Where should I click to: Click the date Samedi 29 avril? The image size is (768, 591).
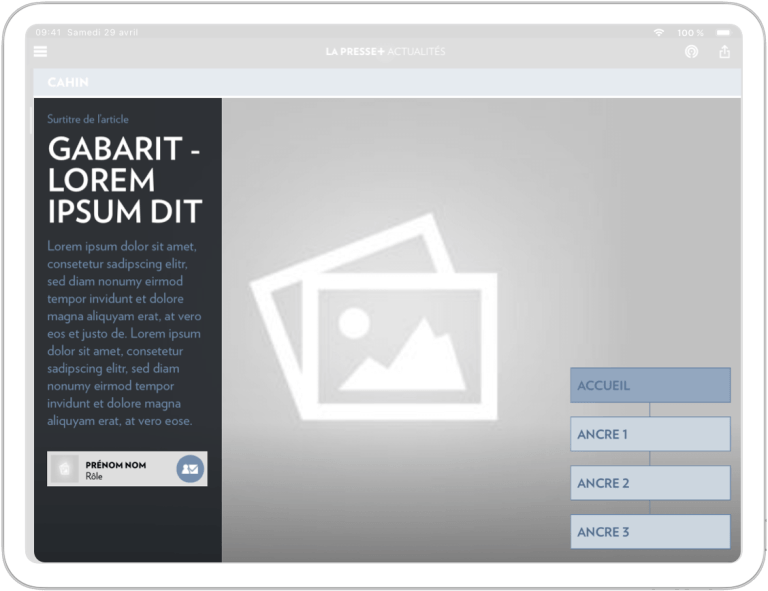coord(99,33)
